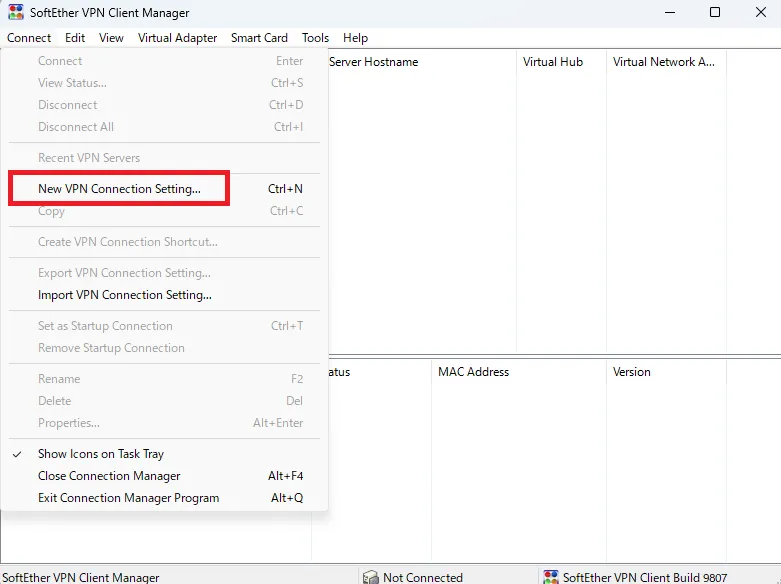Click Create VPN Connection Shortcut...
Image resolution: width=781 pixels, height=584 pixels.
point(164,242)
